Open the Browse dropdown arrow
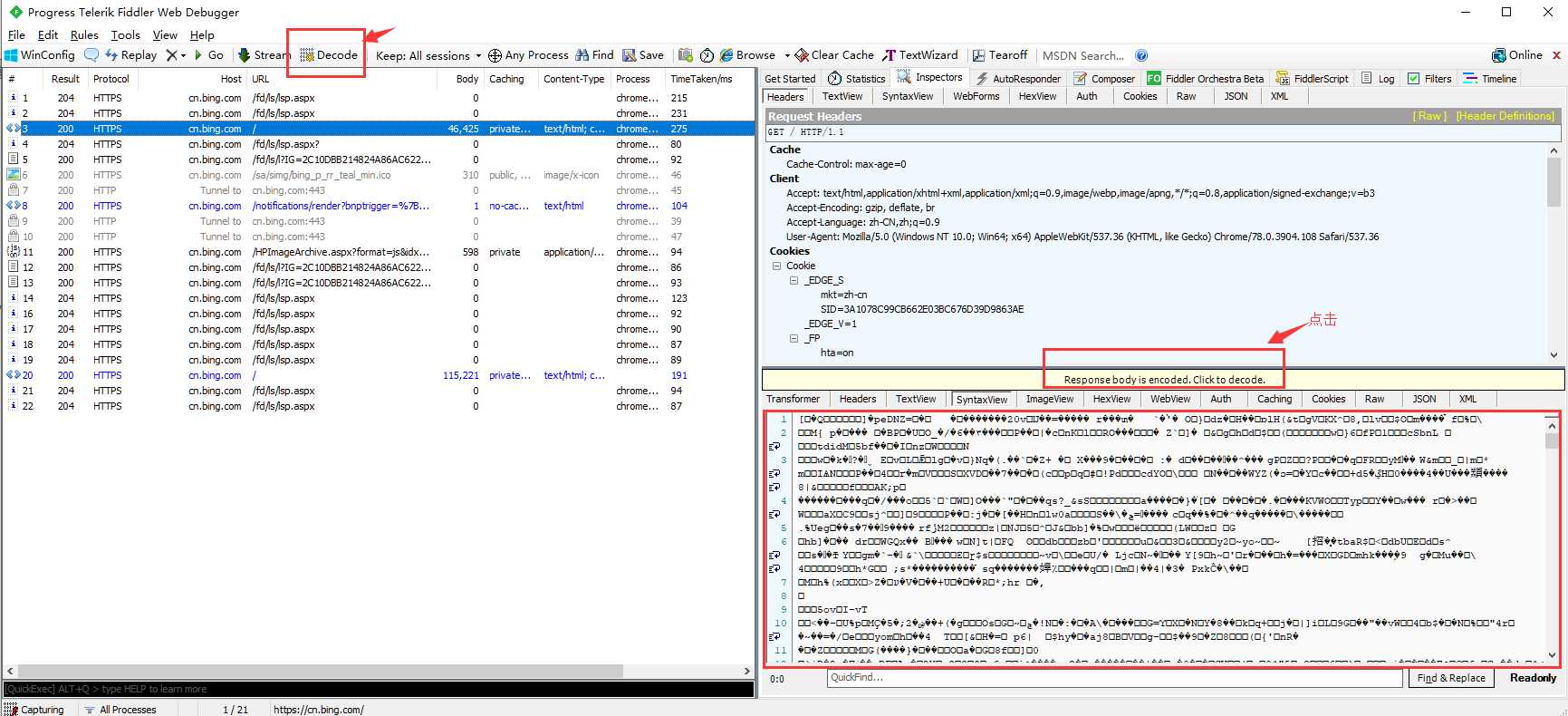The image size is (1568, 716). 787,55
